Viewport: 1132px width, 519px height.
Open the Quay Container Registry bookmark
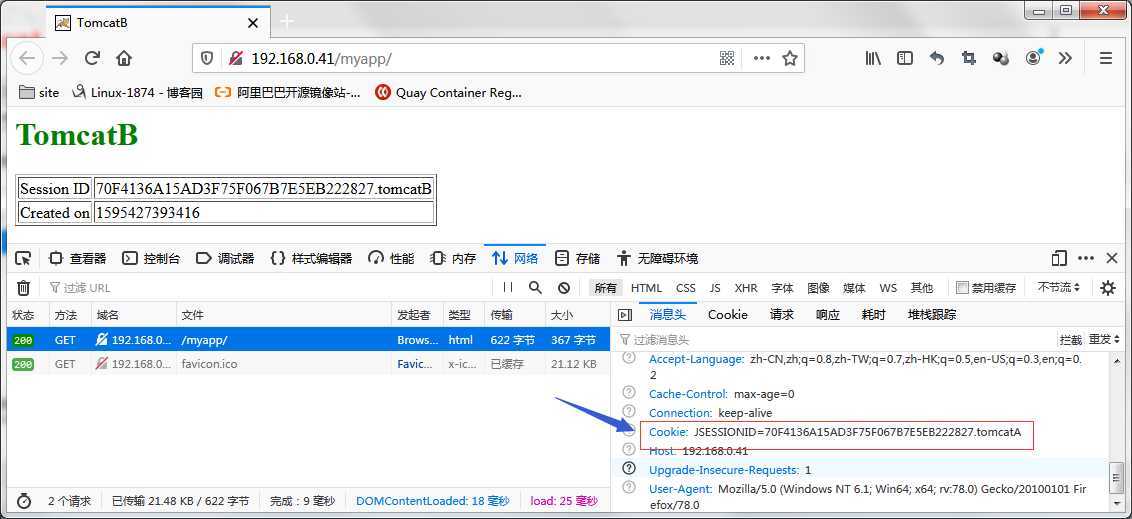tap(448, 92)
